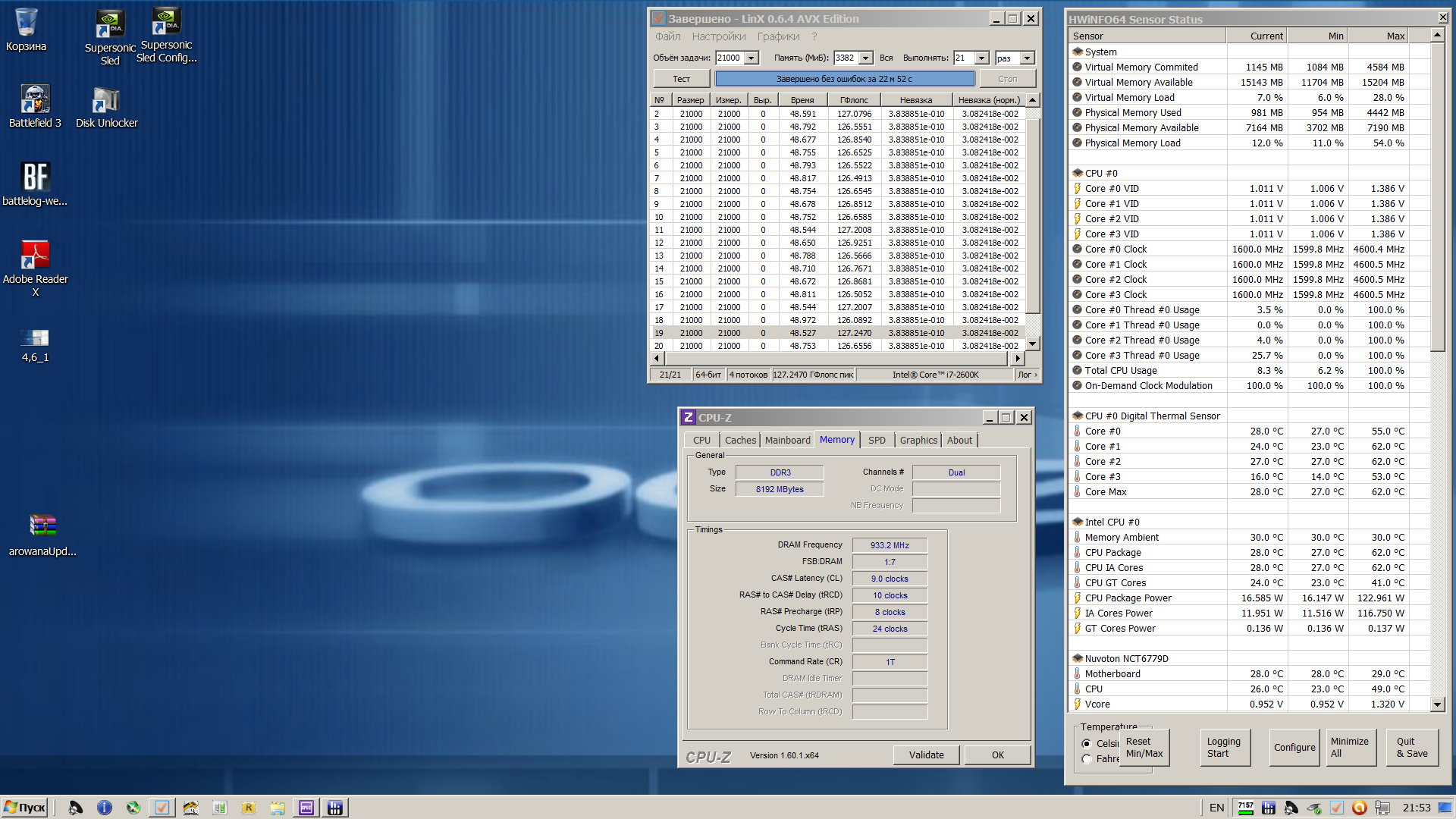Click the speaker volume tray icon
This screenshot has width=1456, height=819.
click(1291, 808)
